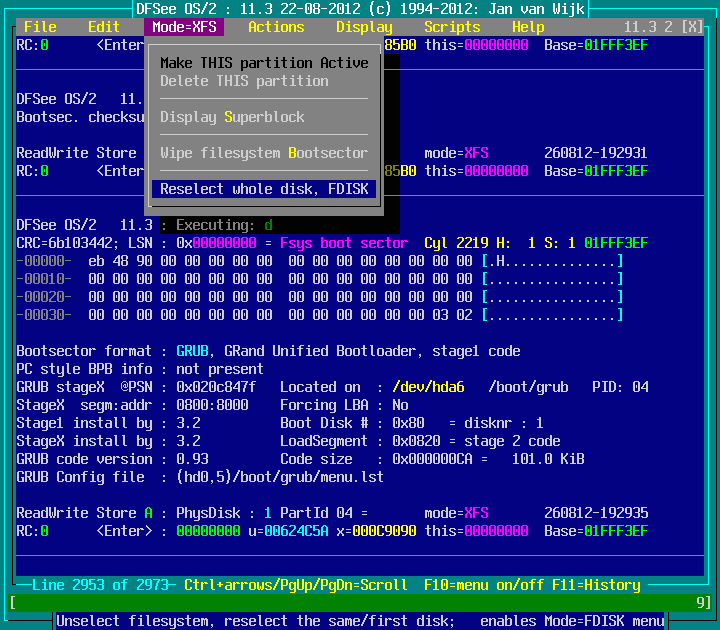
Task: Collapse the open Mode=XFS menu
Action: click(x=184, y=27)
